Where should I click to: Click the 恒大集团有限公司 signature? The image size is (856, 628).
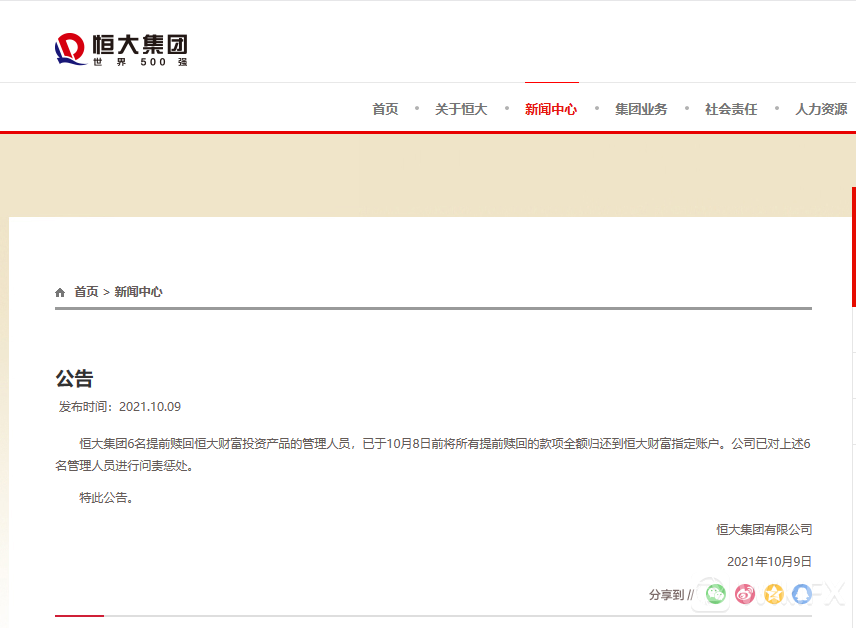764,529
